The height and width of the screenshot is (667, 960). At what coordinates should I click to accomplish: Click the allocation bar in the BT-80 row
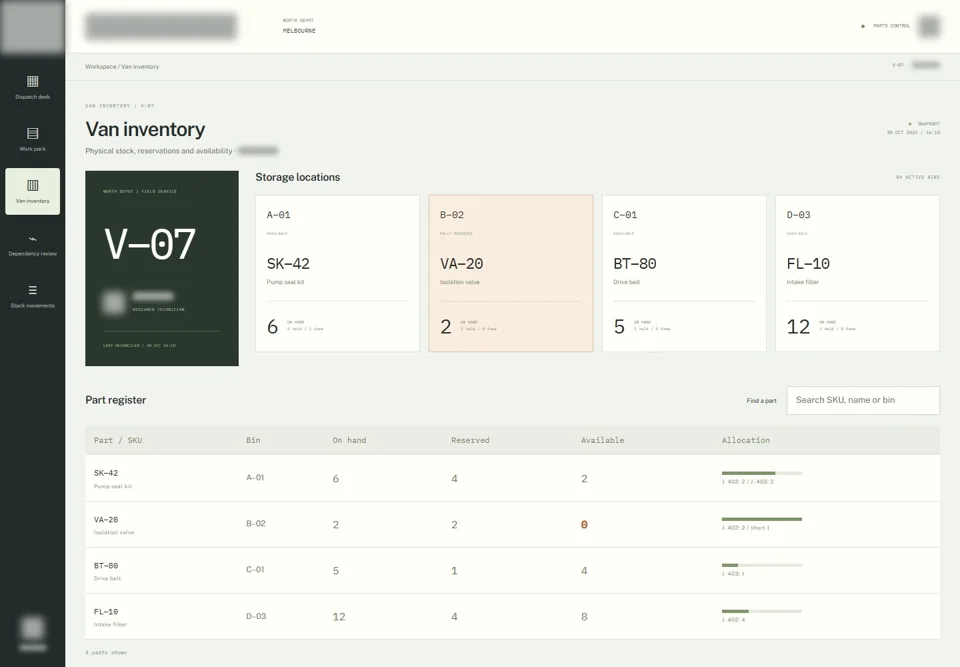coord(762,565)
